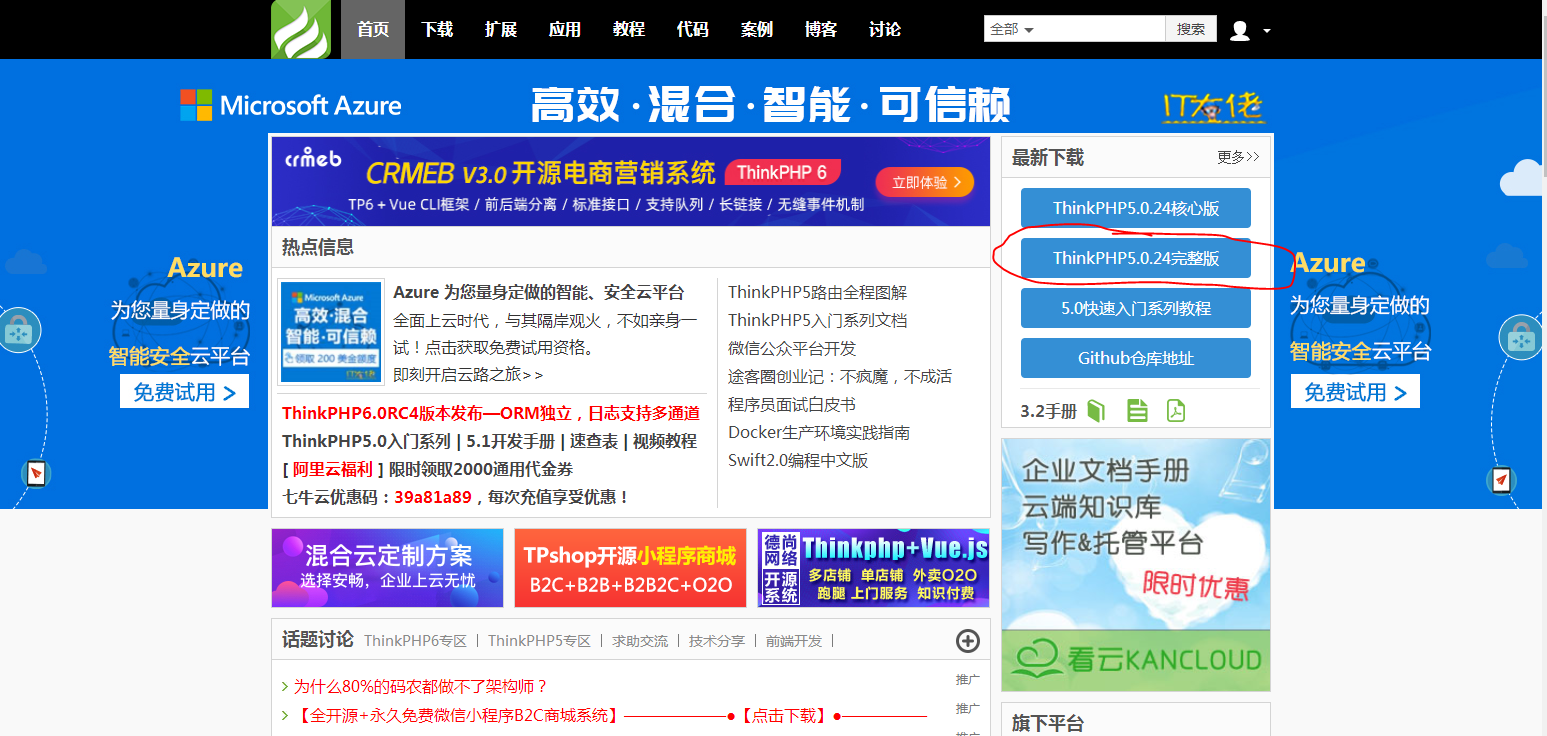Switch to the 前端开发 tab
Image resolution: width=1547 pixels, height=736 pixels.
pyautogui.click(x=794, y=641)
